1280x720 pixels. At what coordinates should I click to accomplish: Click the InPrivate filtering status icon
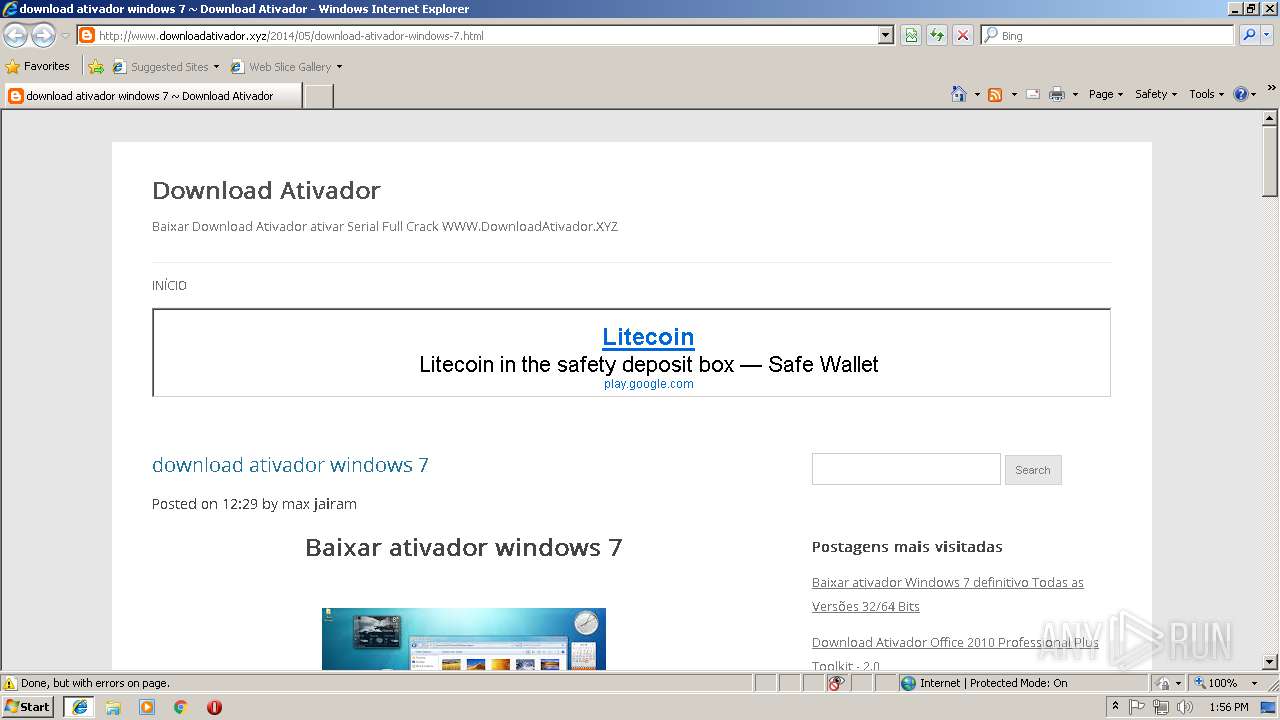836,683
